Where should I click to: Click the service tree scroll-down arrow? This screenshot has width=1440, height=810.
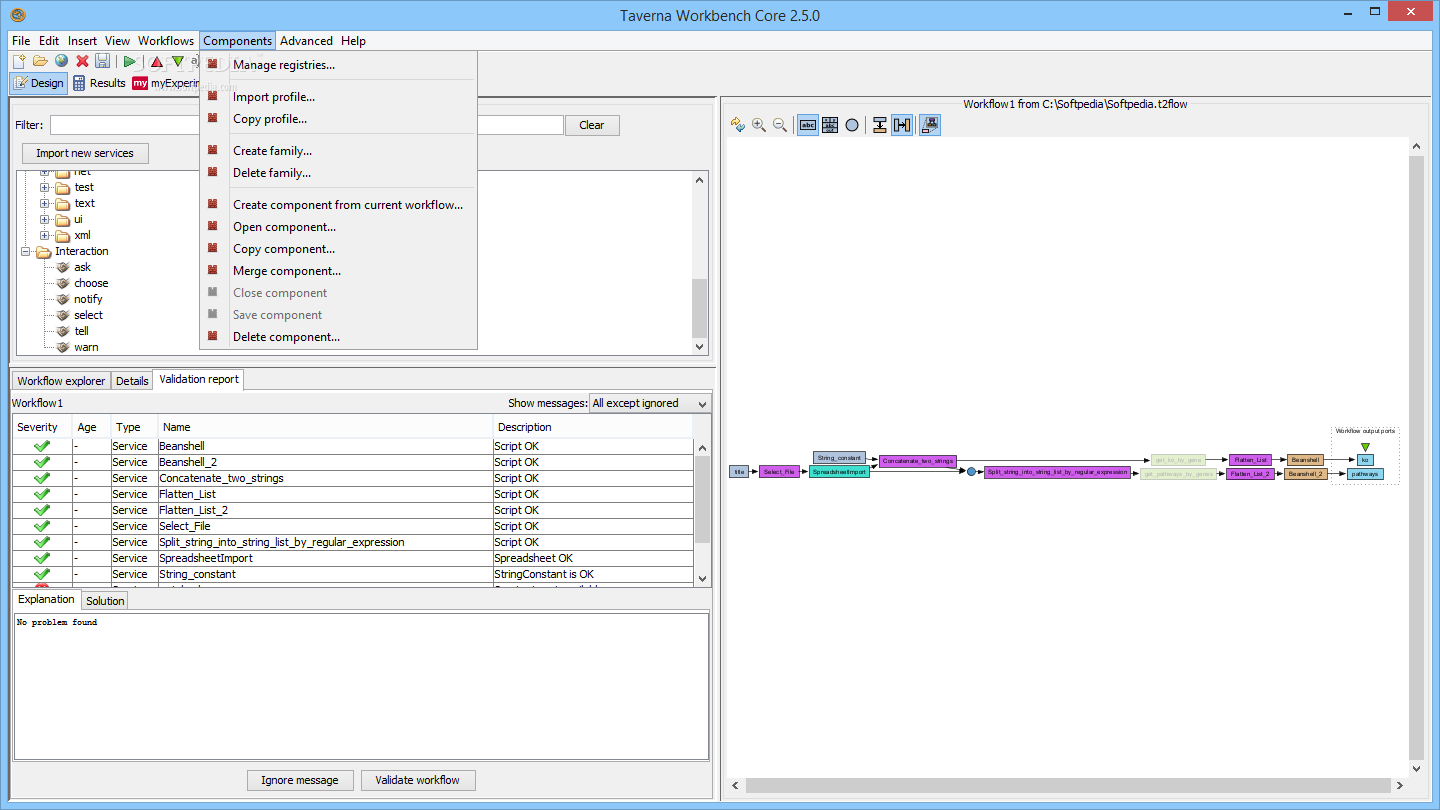pos(699,346)
